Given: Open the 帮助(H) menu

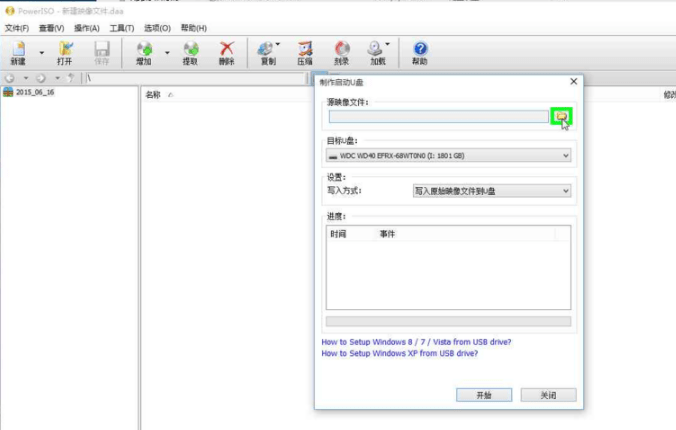Looking at the screenshot, I should pos(194,28).
